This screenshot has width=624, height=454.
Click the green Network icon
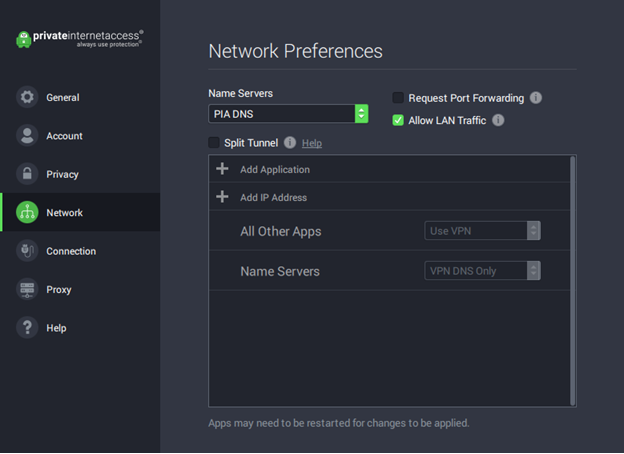[27, 212]
